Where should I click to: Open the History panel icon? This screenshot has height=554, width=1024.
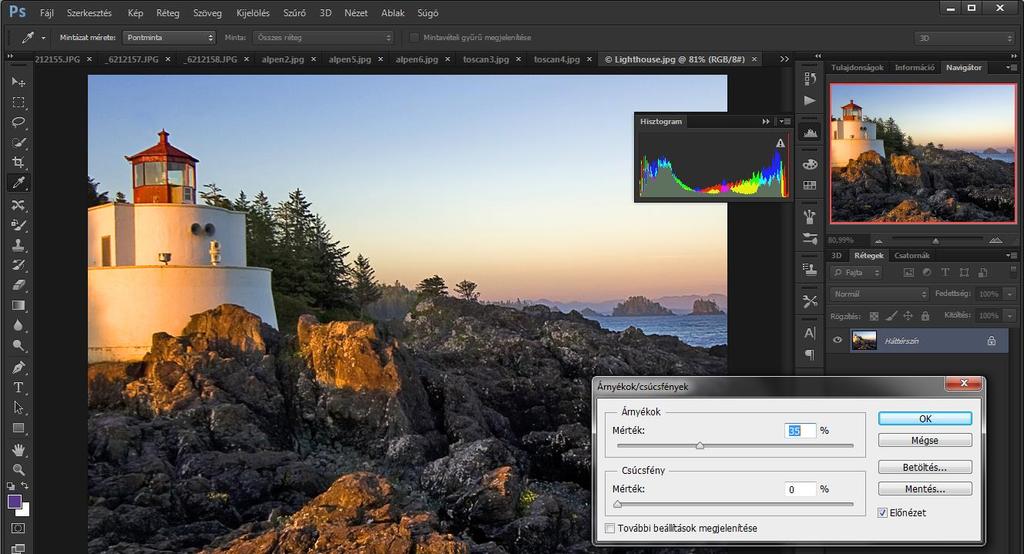(810, 78)
